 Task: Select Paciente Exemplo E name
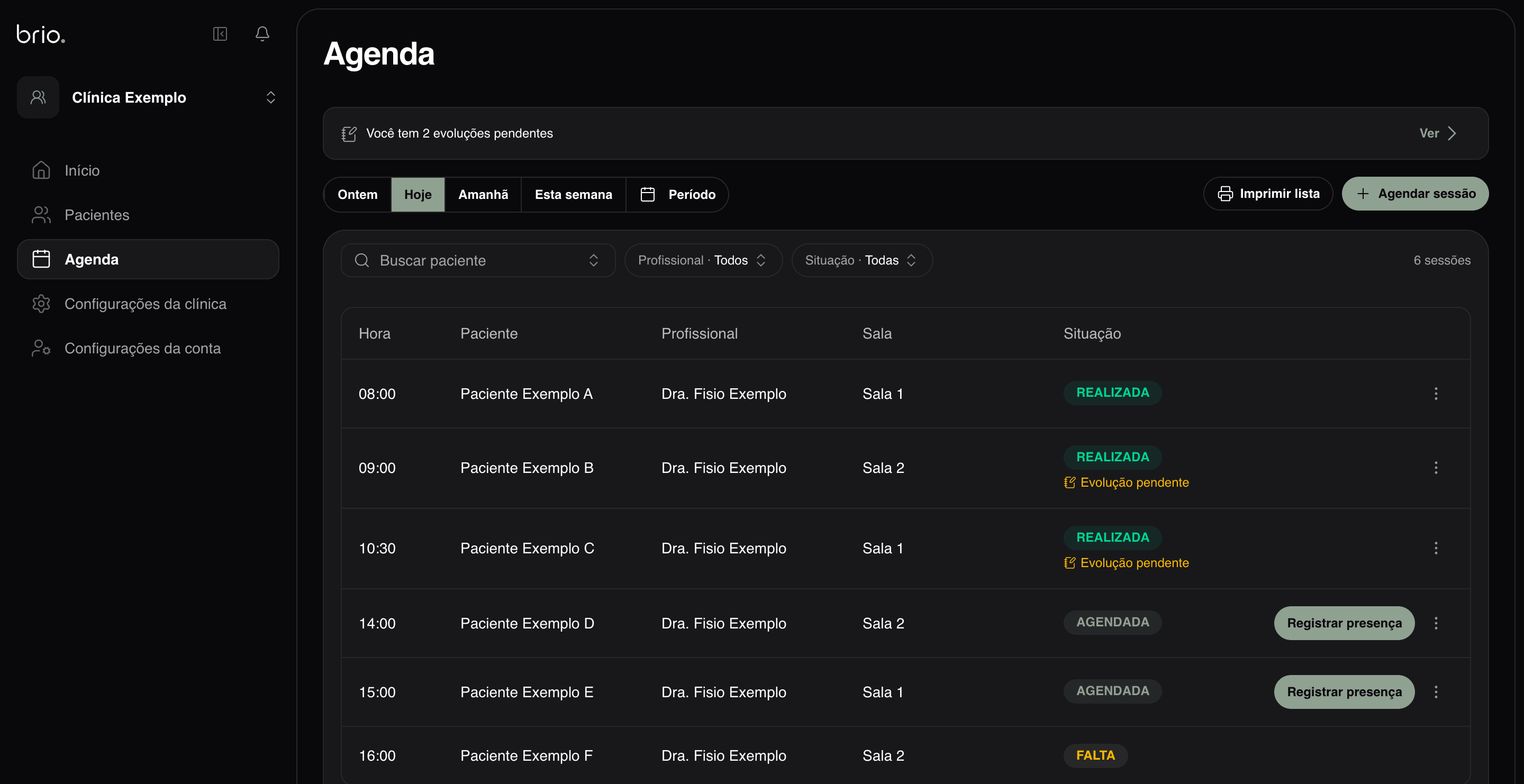point(527,692)
